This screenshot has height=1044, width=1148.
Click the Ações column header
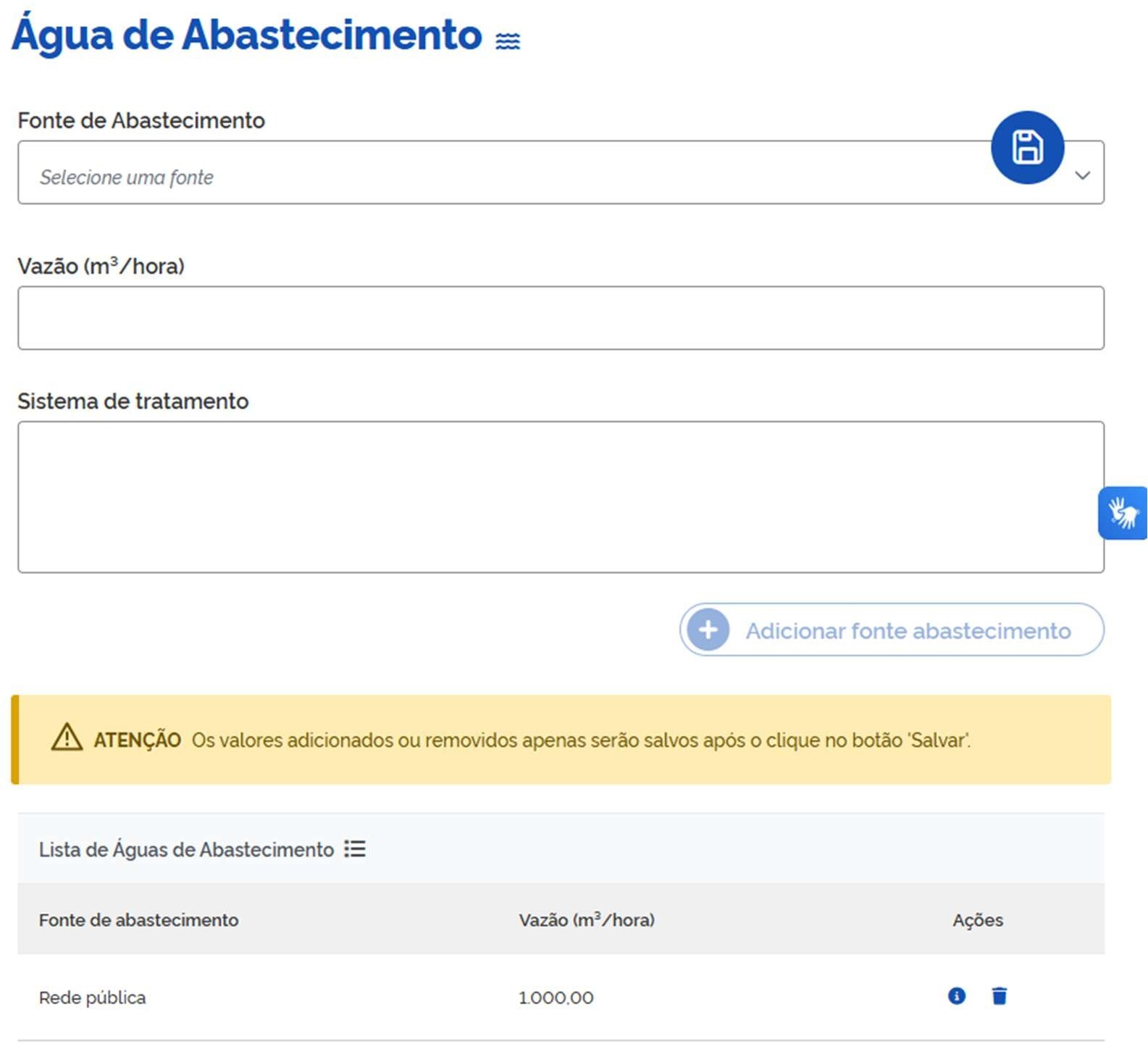tap(977, 920)
